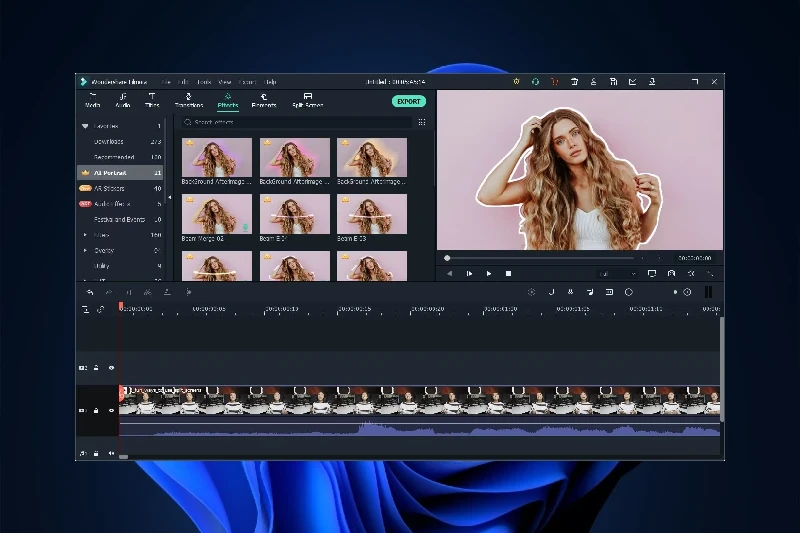Click the green EXPORT button
Image resolution: width=800 pixels, height=533 pixels.
pyautogui.click(x=409, y=101)
